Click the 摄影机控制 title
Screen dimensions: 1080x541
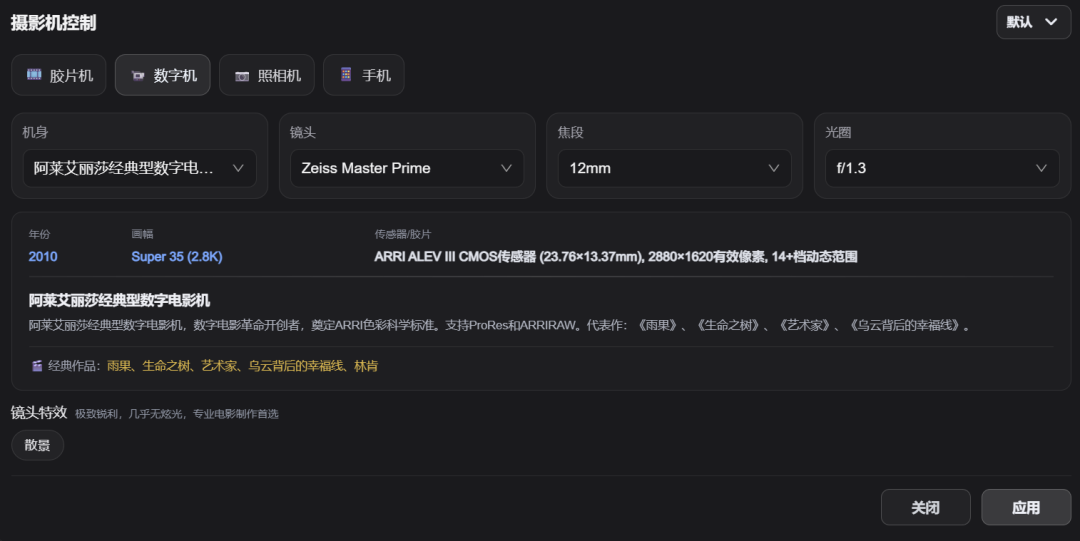point(53,23)
